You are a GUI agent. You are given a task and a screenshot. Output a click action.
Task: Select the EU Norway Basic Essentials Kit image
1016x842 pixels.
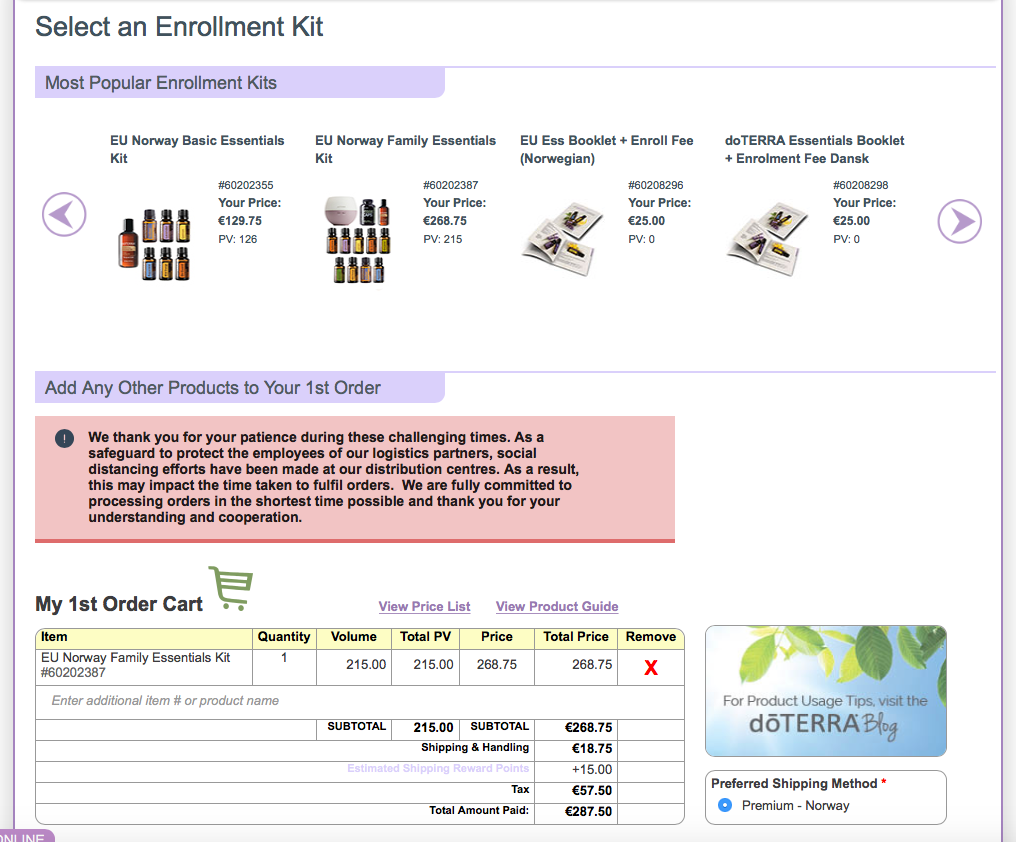point(154,245)
